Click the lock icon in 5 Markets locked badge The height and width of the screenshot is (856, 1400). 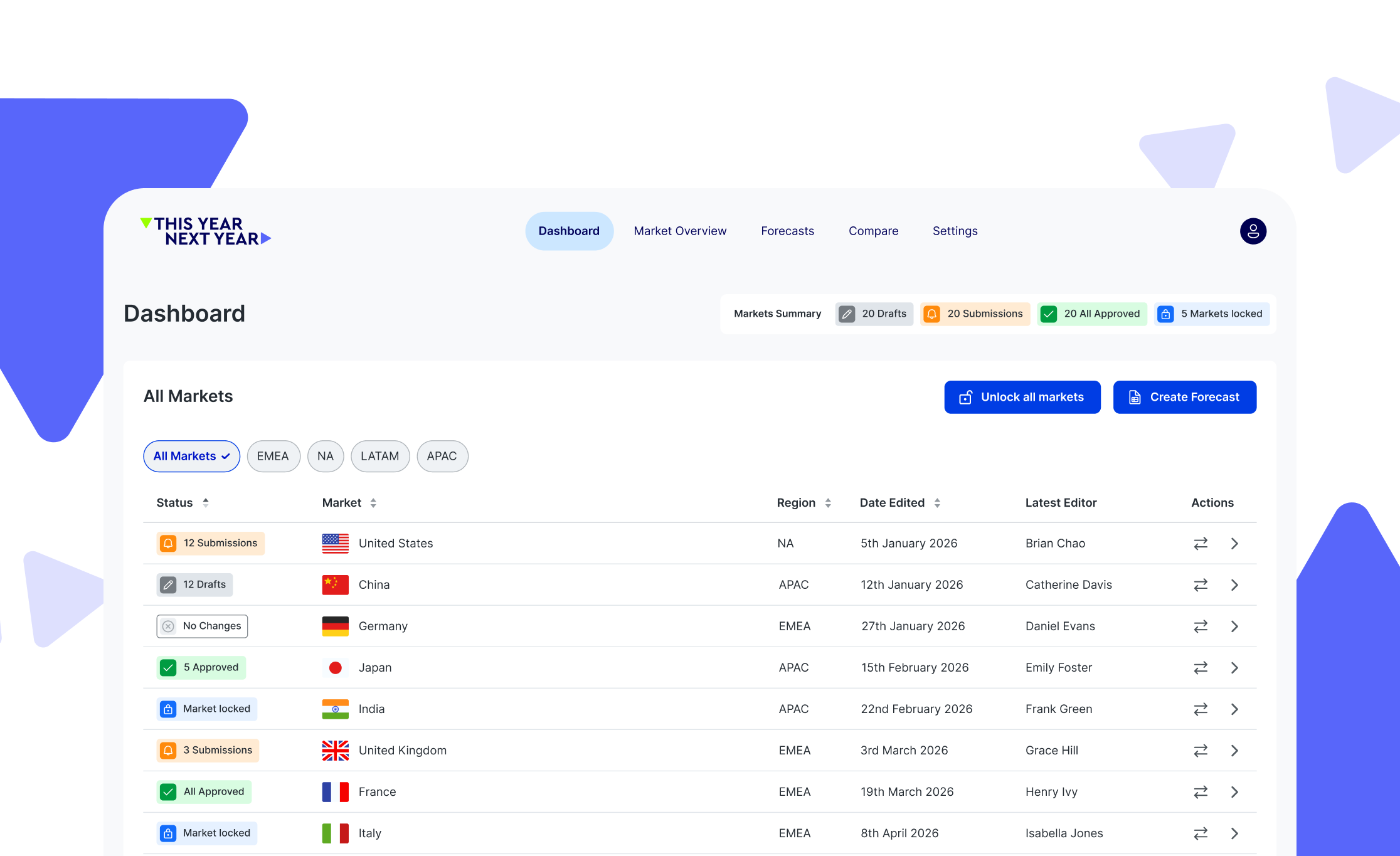pos(1165,314)
